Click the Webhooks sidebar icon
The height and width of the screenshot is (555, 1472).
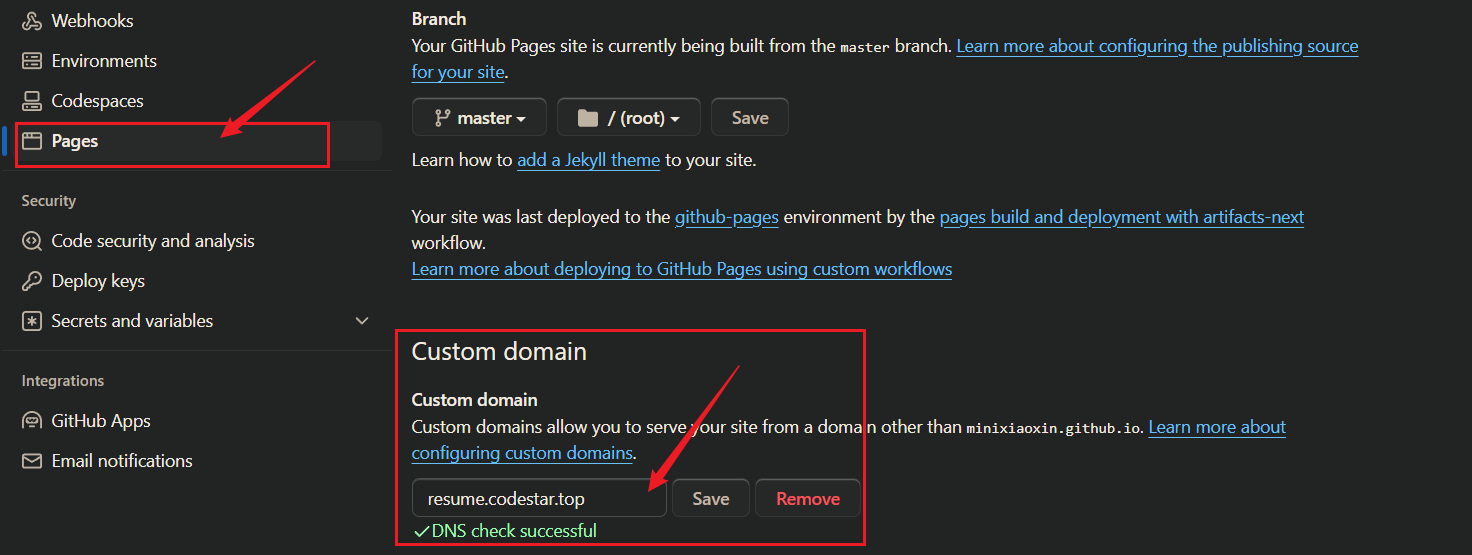click(32, 21)
